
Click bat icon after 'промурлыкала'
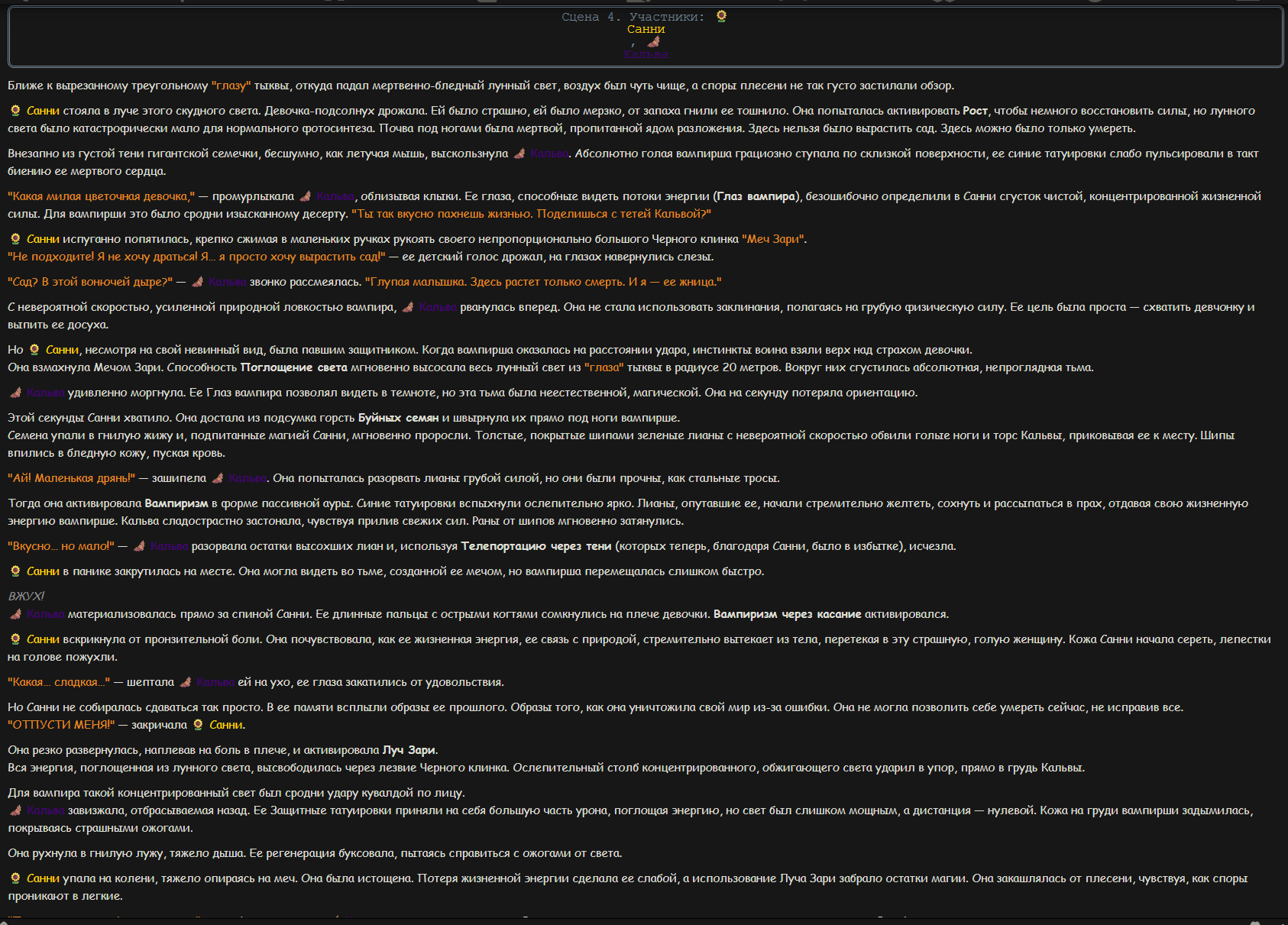305,196
